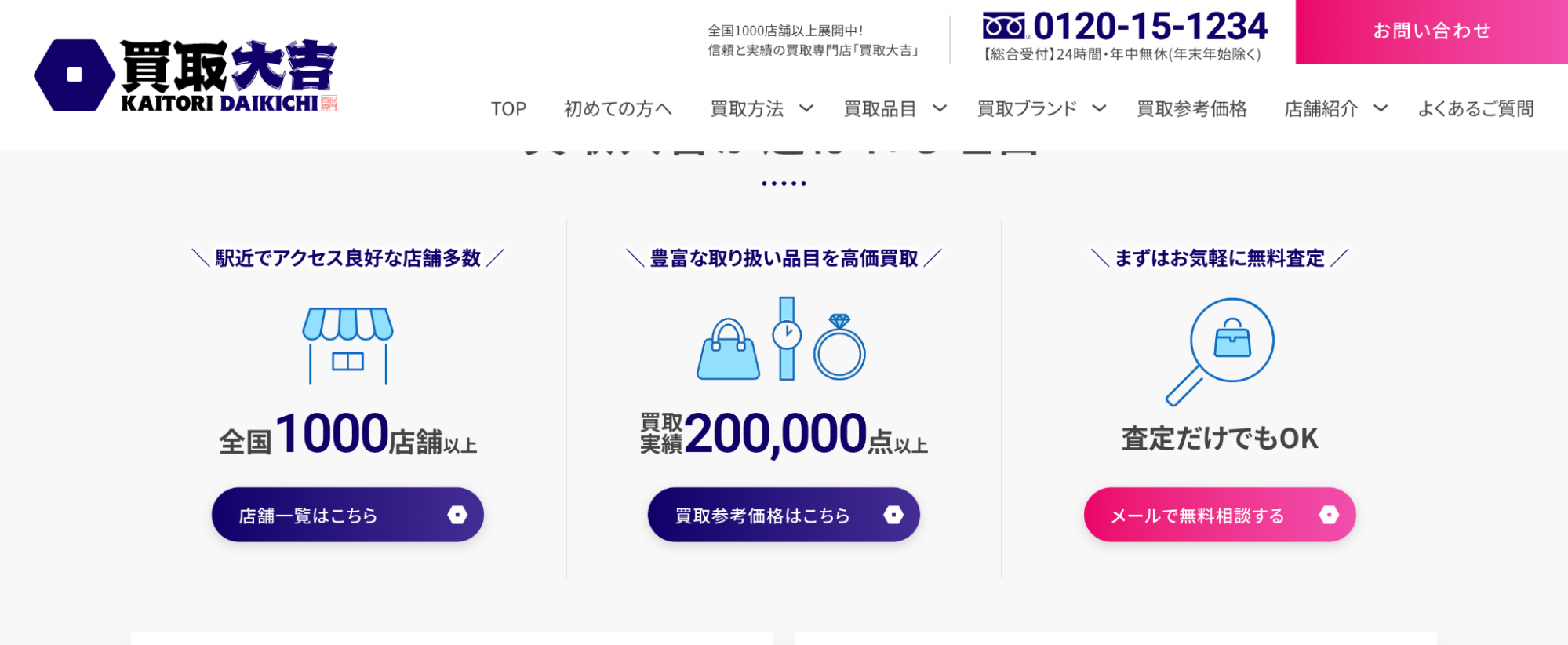
Task: Expand the 買取方法 dropdown chevron
Action: (806, 108)
